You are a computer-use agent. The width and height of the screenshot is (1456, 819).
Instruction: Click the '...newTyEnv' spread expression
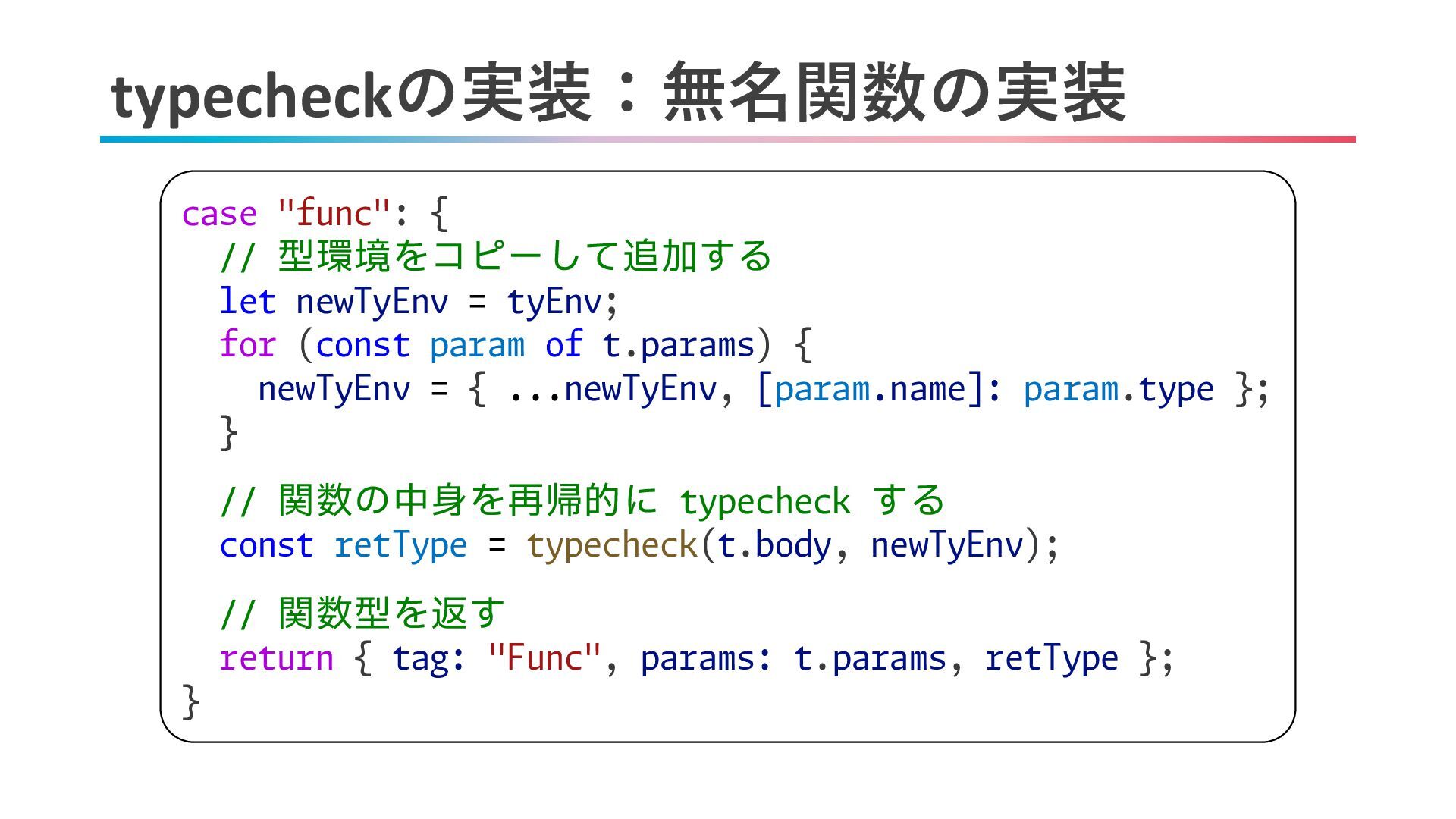611,389
